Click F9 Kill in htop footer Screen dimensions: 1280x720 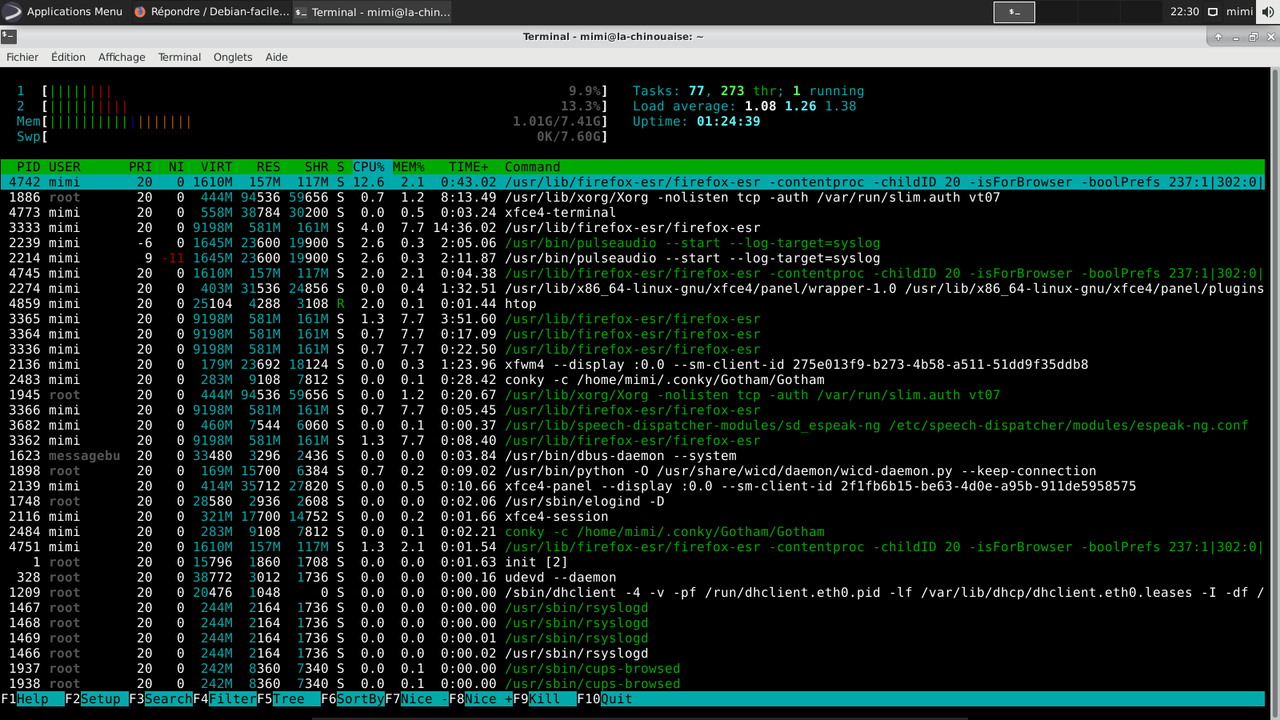click(544, 699)
